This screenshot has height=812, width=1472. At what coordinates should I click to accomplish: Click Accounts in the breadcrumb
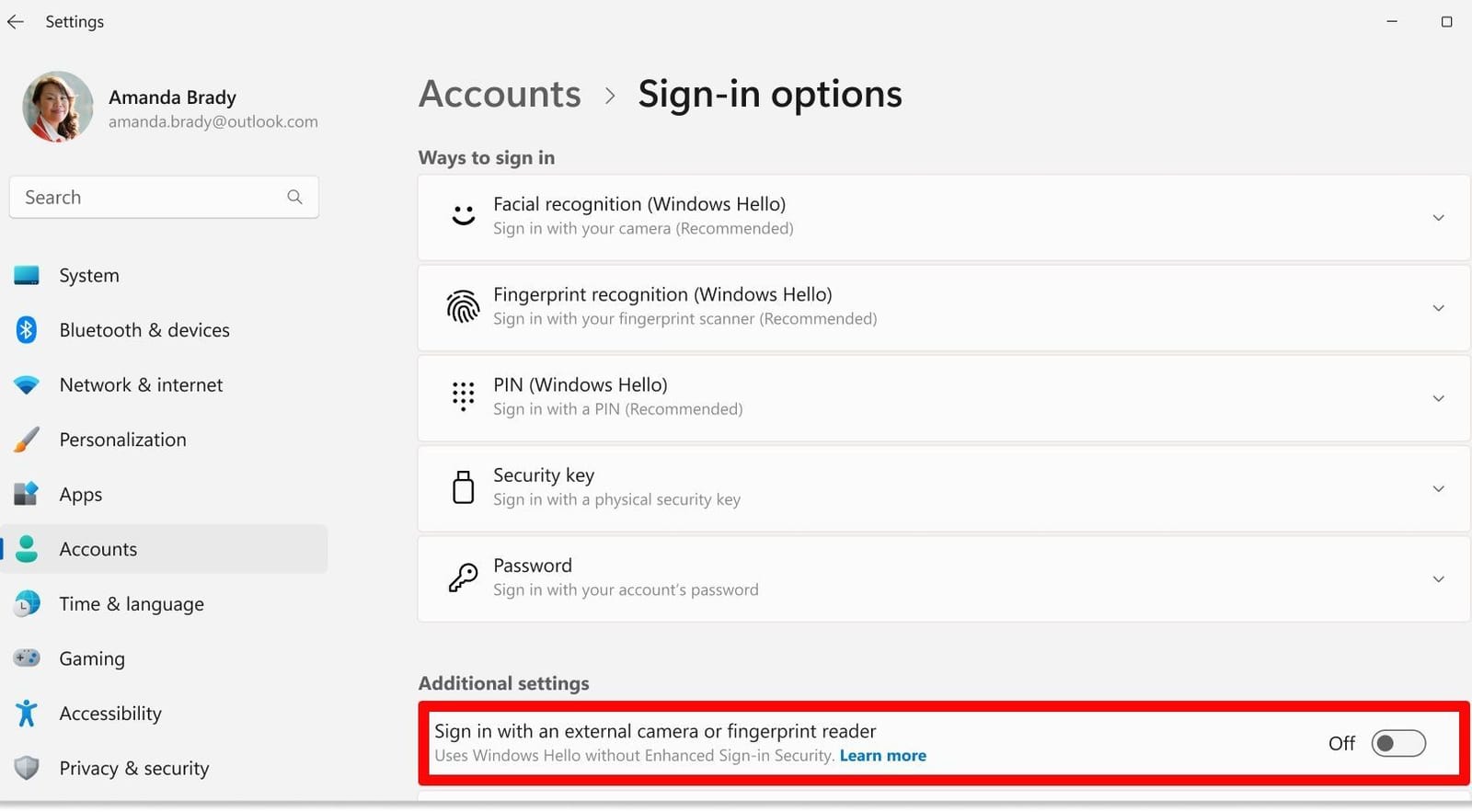tap(500, 94)
